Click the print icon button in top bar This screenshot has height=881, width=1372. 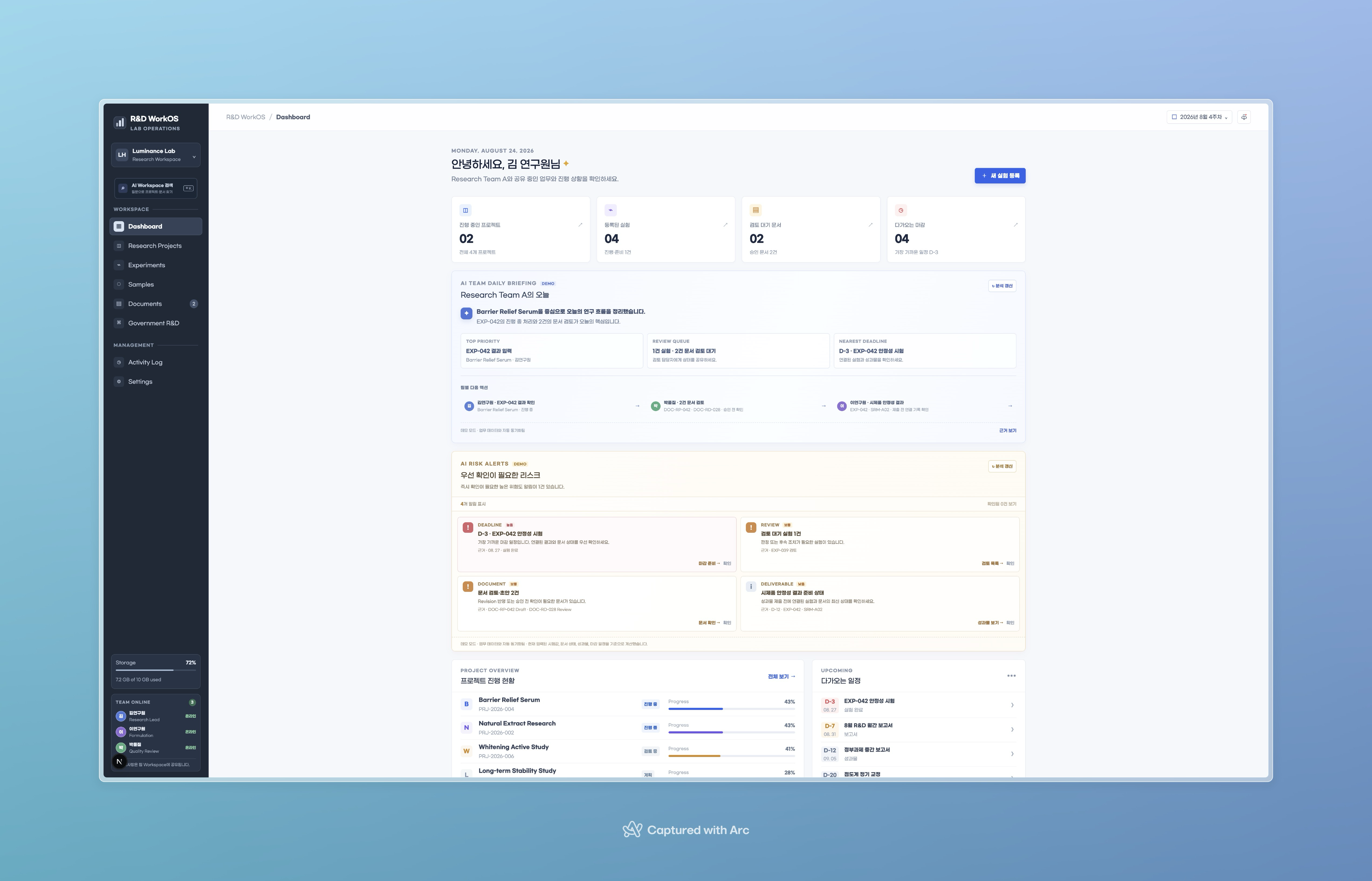1244,117
